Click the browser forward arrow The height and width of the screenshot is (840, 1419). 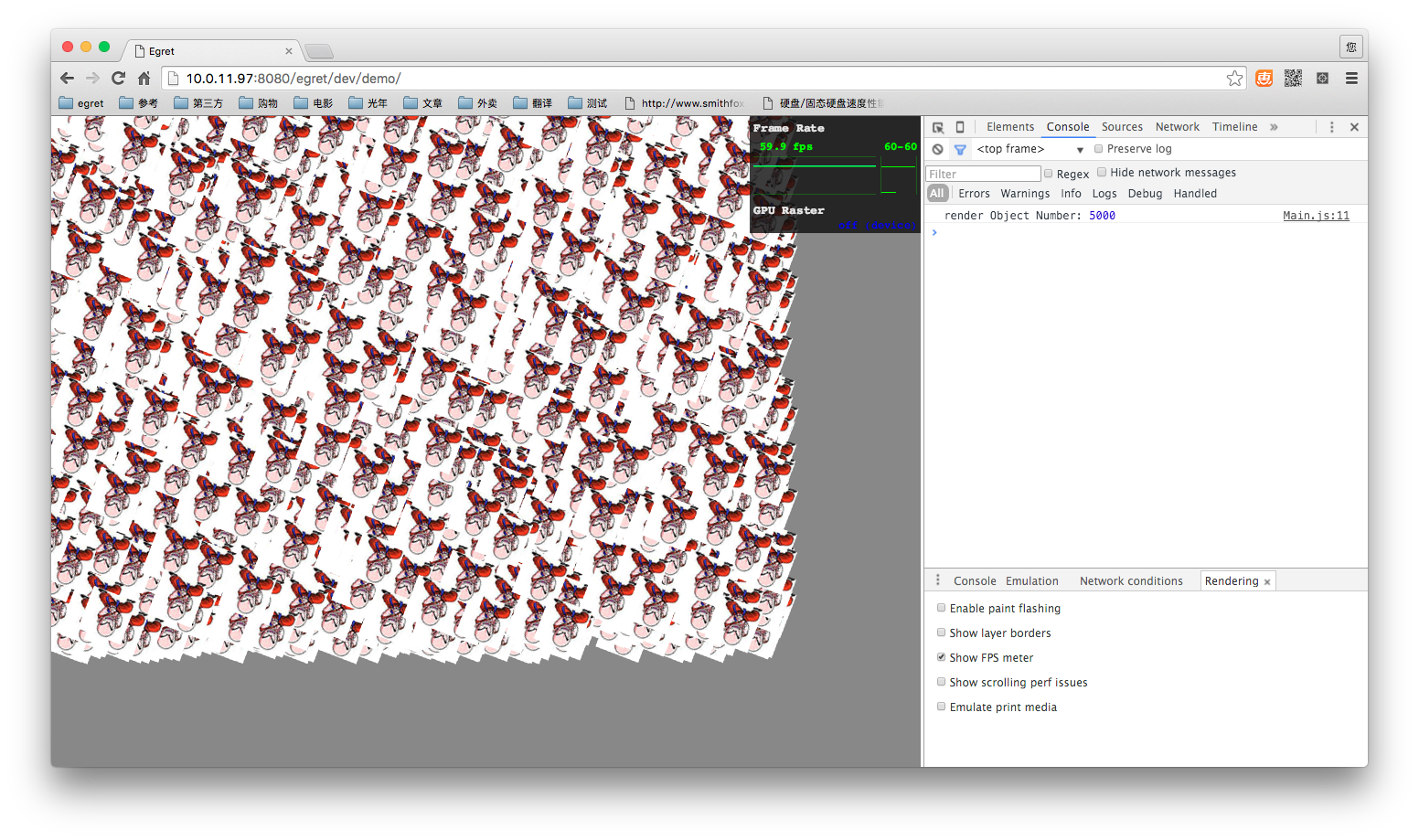(92, 79)
